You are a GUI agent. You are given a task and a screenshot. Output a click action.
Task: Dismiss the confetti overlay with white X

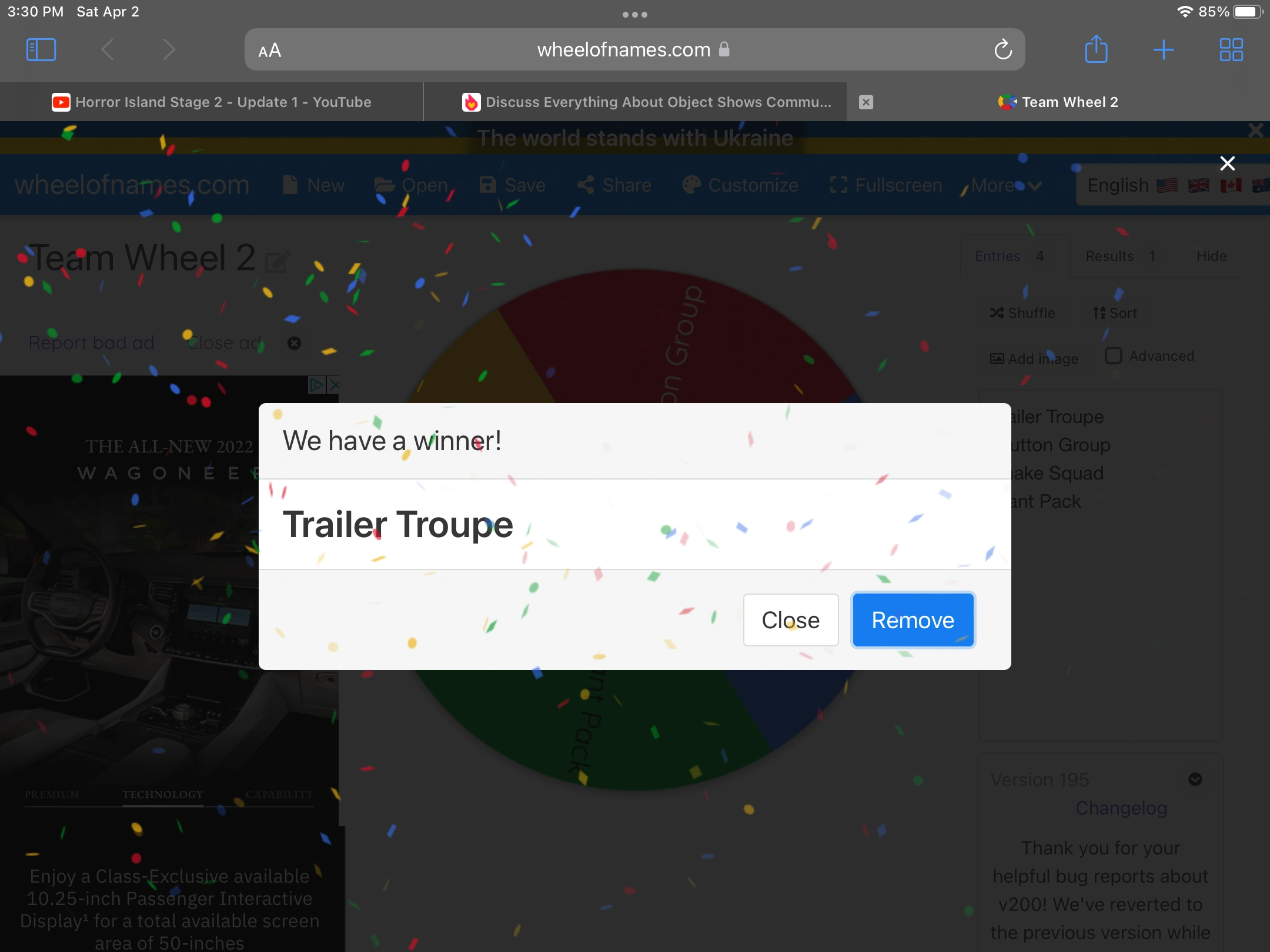1228,163
